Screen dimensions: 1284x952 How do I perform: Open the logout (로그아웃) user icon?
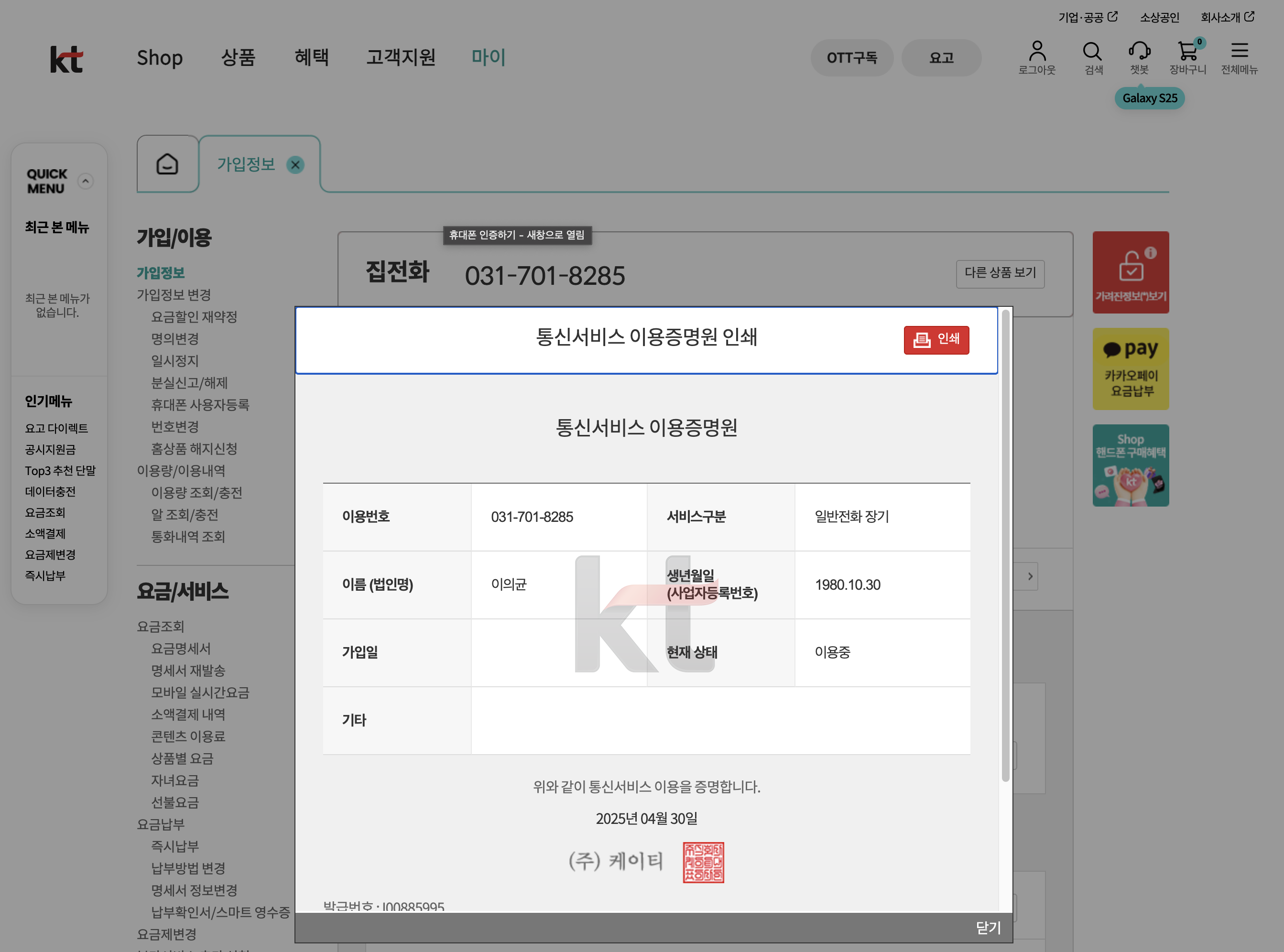[x=1037, y=58]
